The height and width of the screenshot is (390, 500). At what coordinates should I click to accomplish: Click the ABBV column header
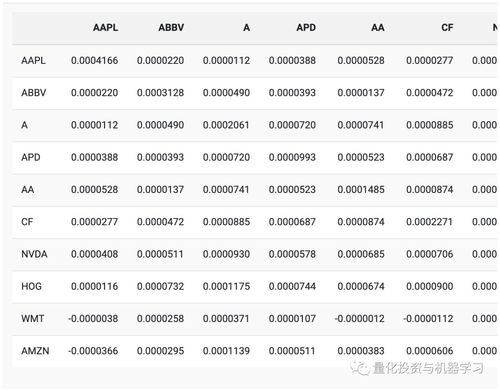(x=171, y=27)
